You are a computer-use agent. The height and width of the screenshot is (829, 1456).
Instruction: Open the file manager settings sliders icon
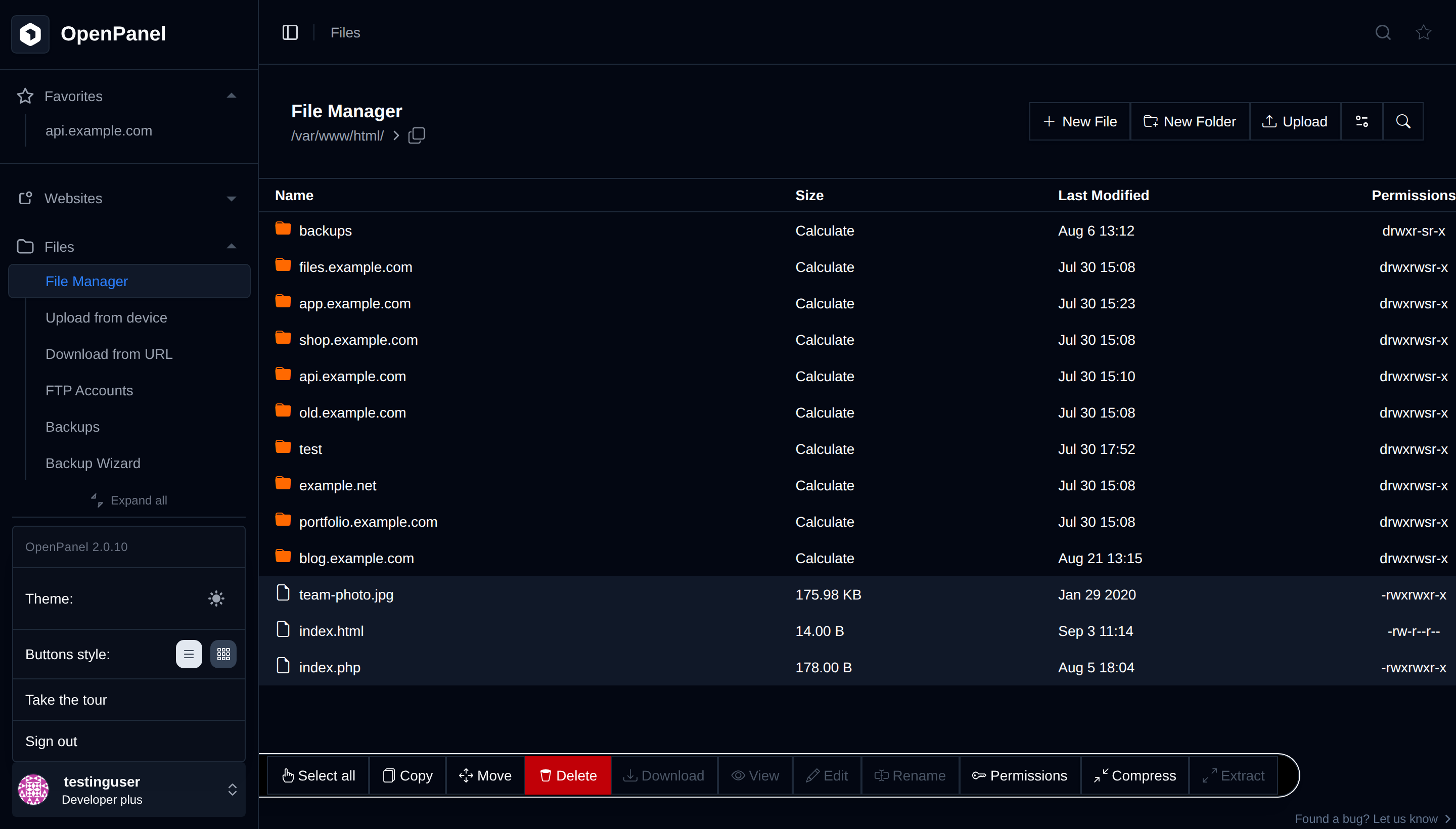[1361, 121]
